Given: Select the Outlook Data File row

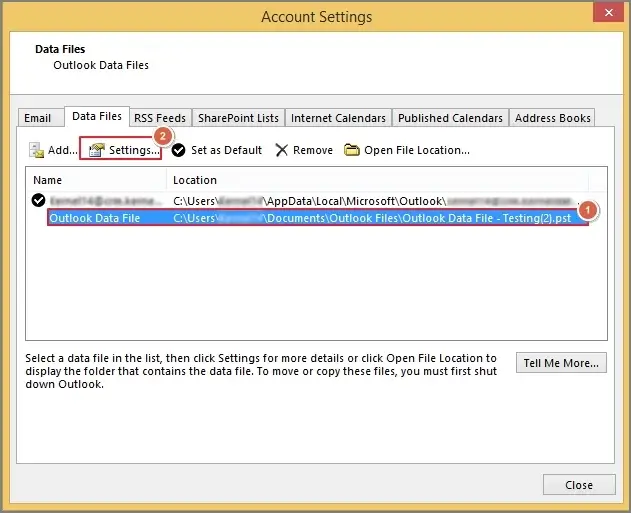Looking at the screenshot, I should click(318, 218).
